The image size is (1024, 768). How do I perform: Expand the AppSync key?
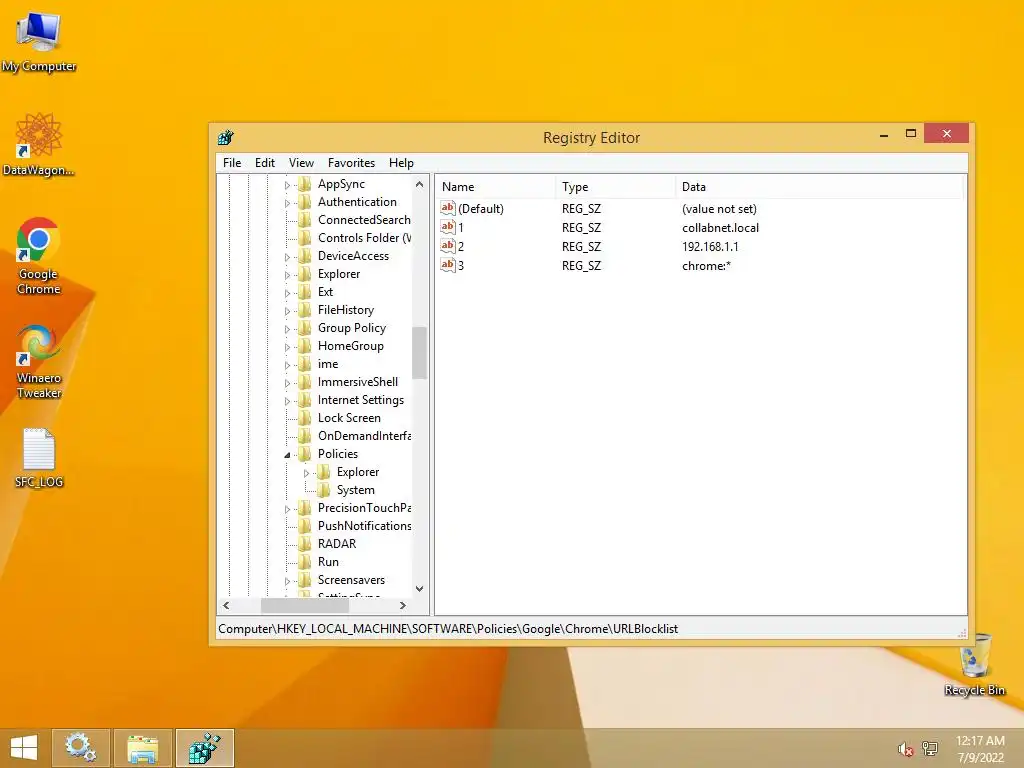coord(287,185)
